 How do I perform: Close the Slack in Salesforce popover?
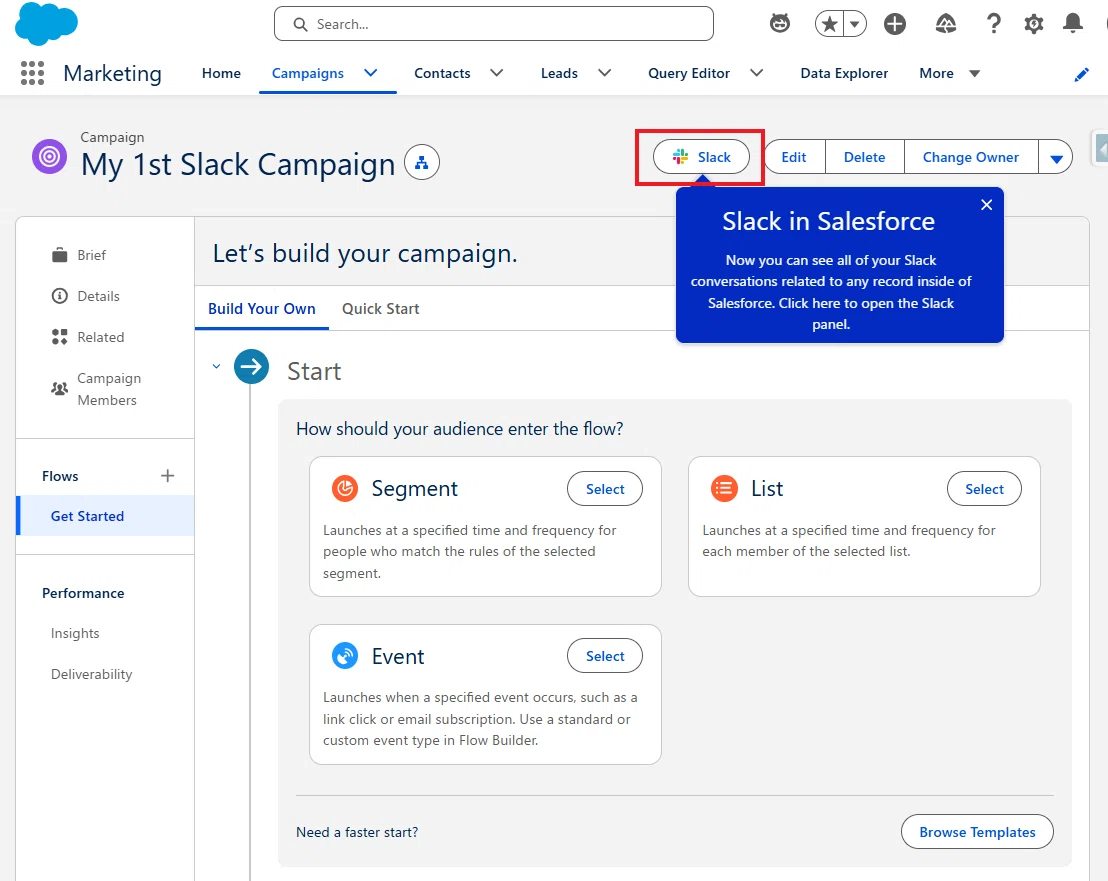tap(986, 205)
